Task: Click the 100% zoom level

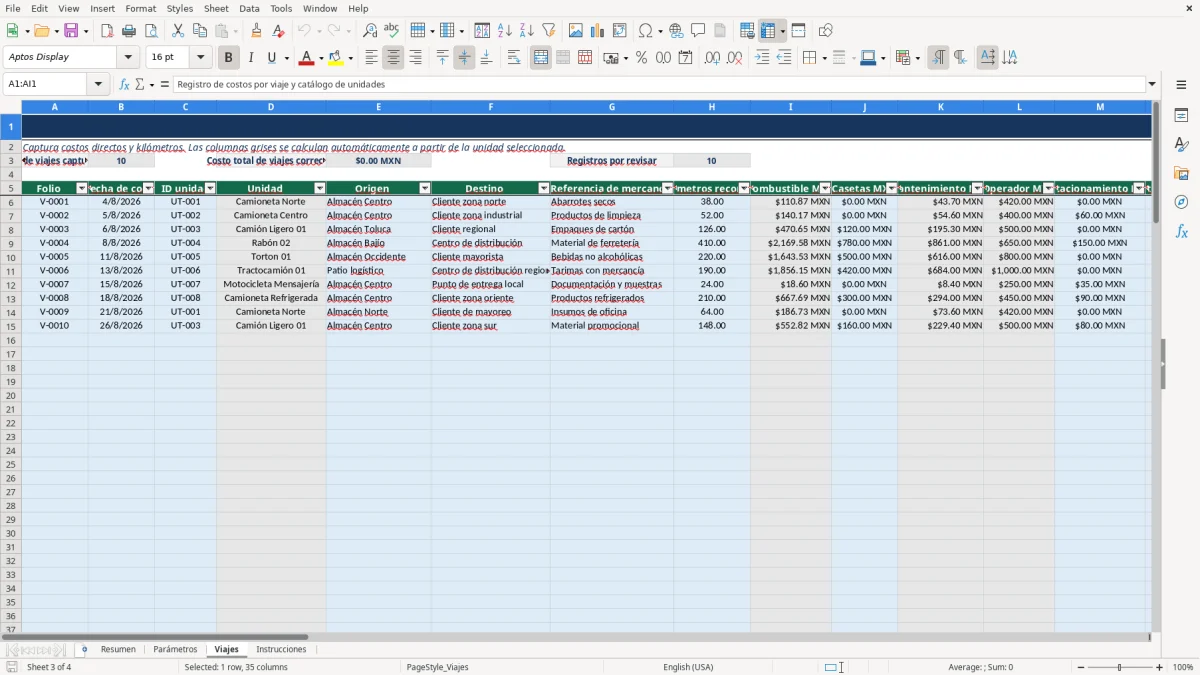Action: 1183,667
